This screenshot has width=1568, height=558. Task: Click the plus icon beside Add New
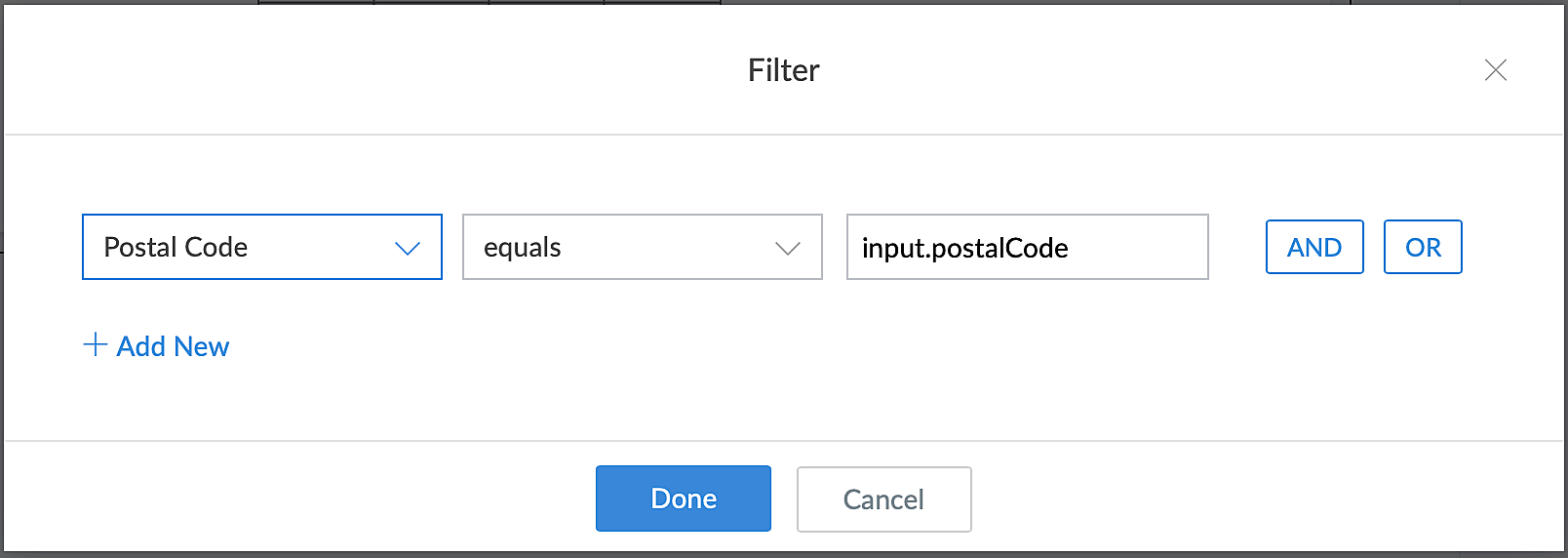click(95, 345)
